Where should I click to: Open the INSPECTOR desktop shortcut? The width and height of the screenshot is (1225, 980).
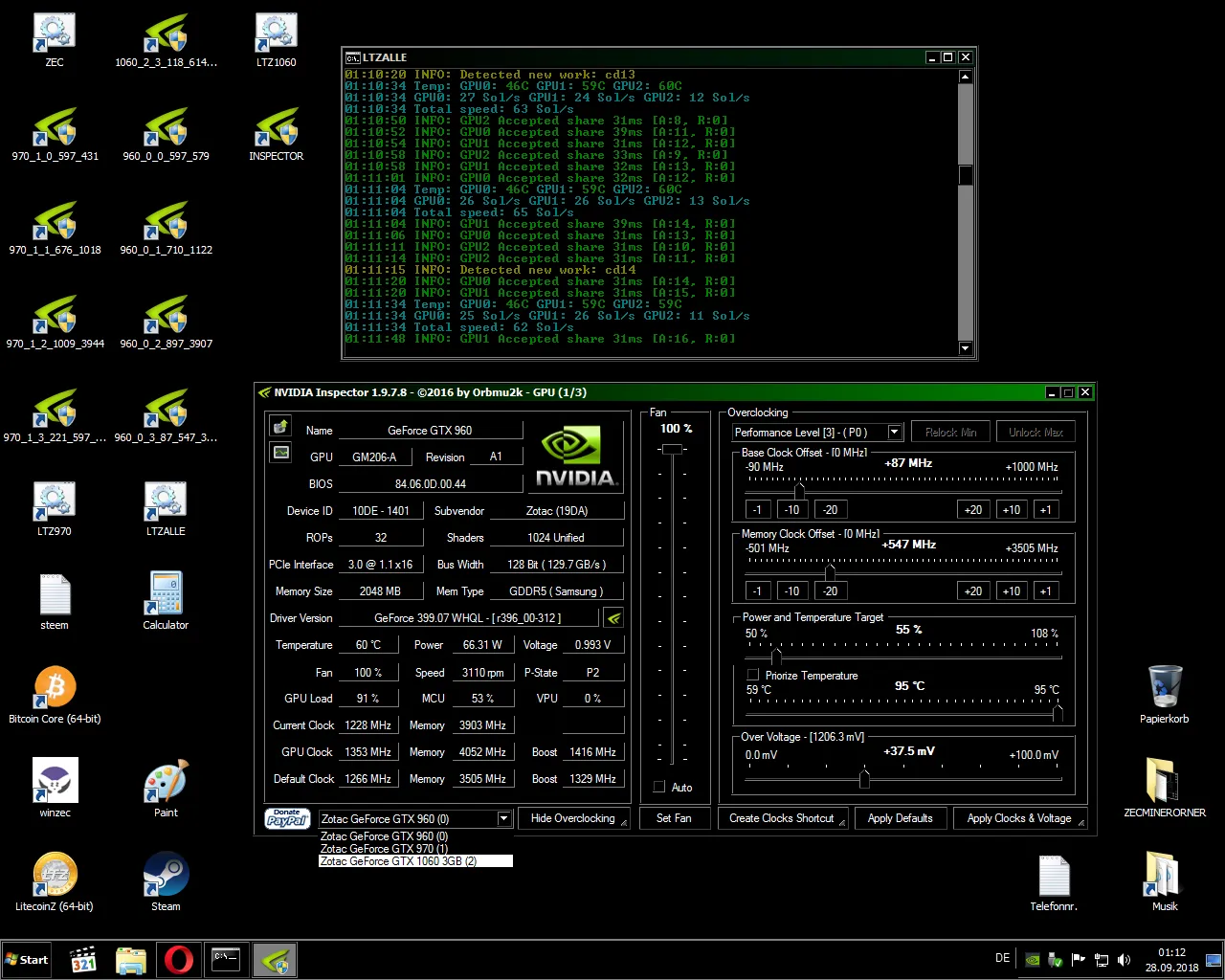[x=277, y=135]
